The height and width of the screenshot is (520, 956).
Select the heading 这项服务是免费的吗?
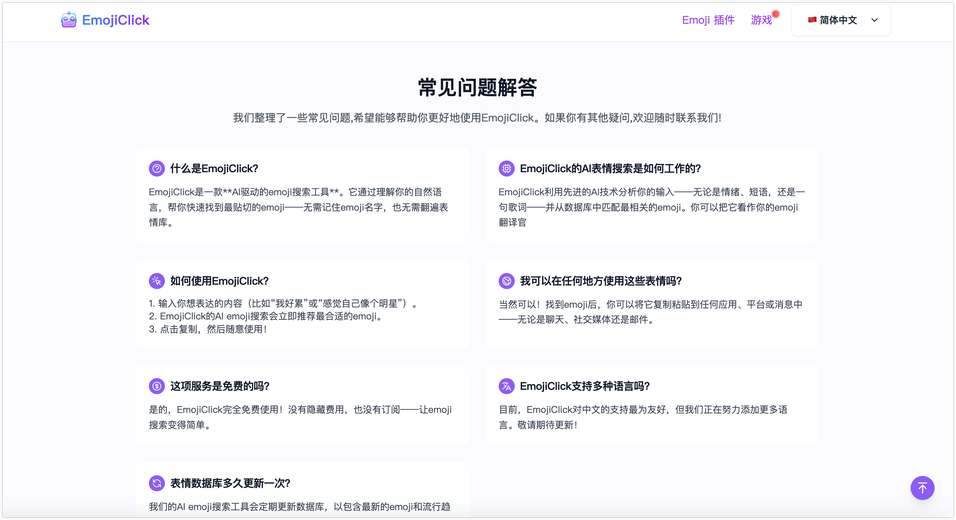click(219, 386)
